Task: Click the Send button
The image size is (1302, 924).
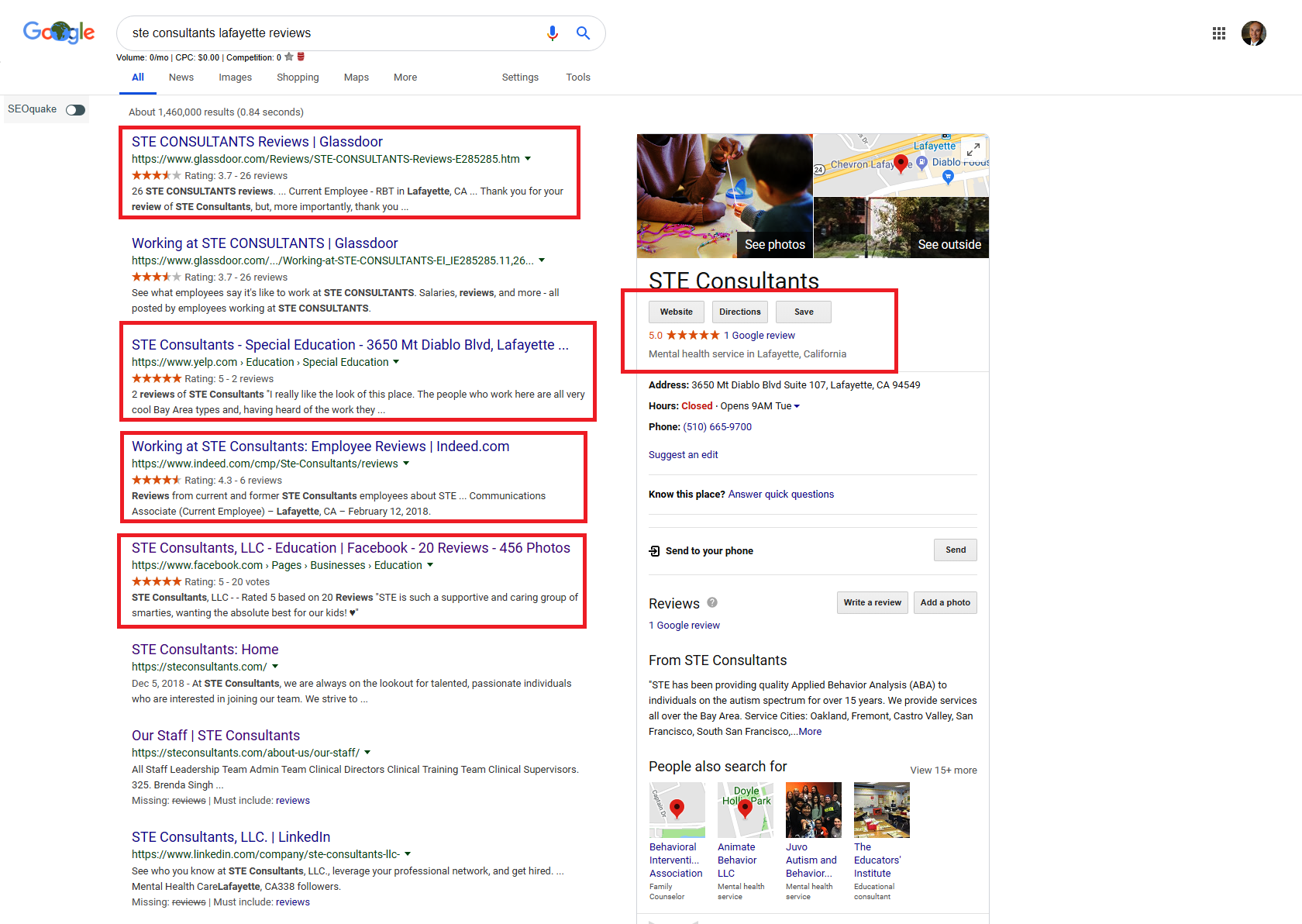Action: point(956,550)
